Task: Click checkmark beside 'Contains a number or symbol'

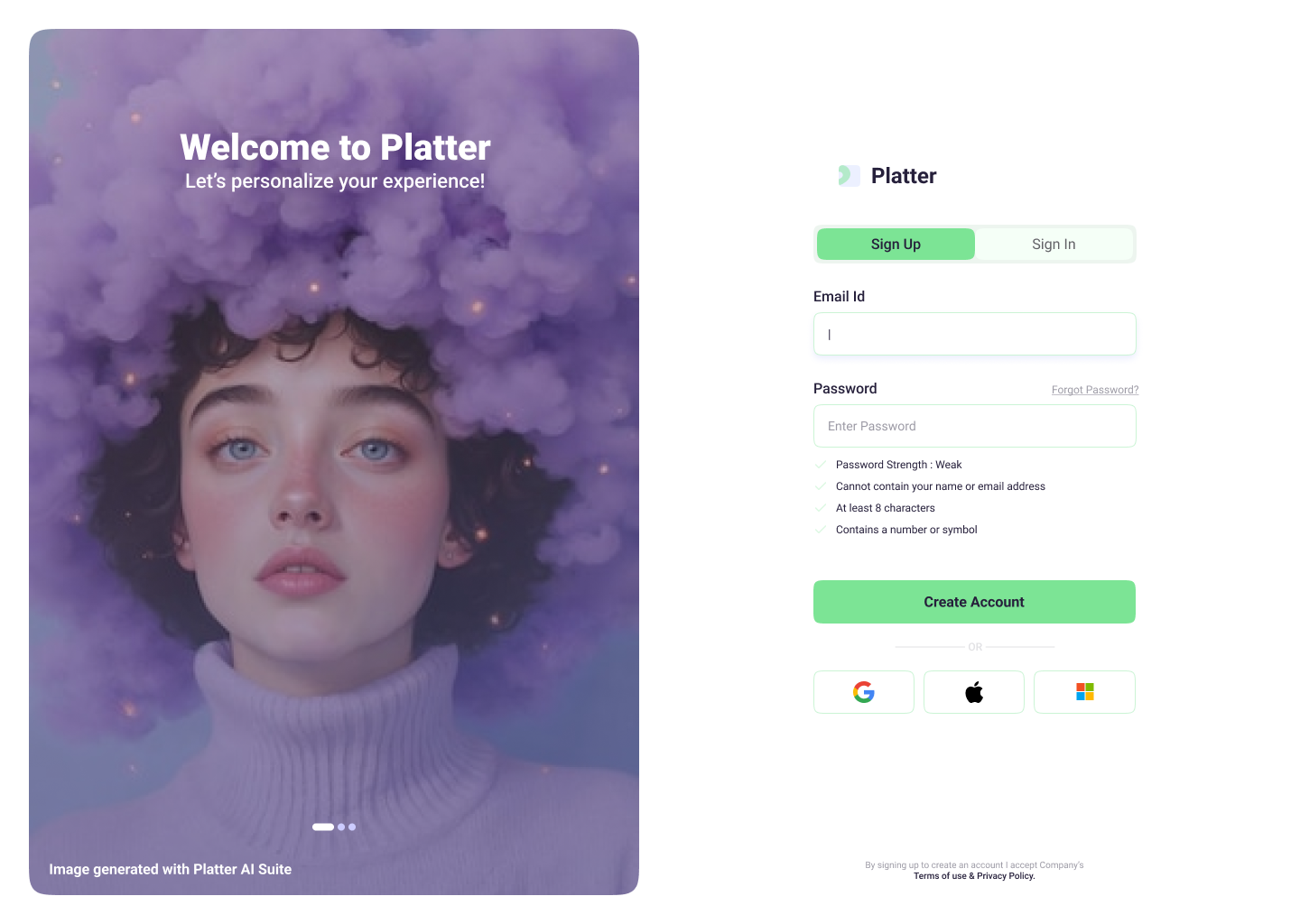Action: tap(821, 530)
